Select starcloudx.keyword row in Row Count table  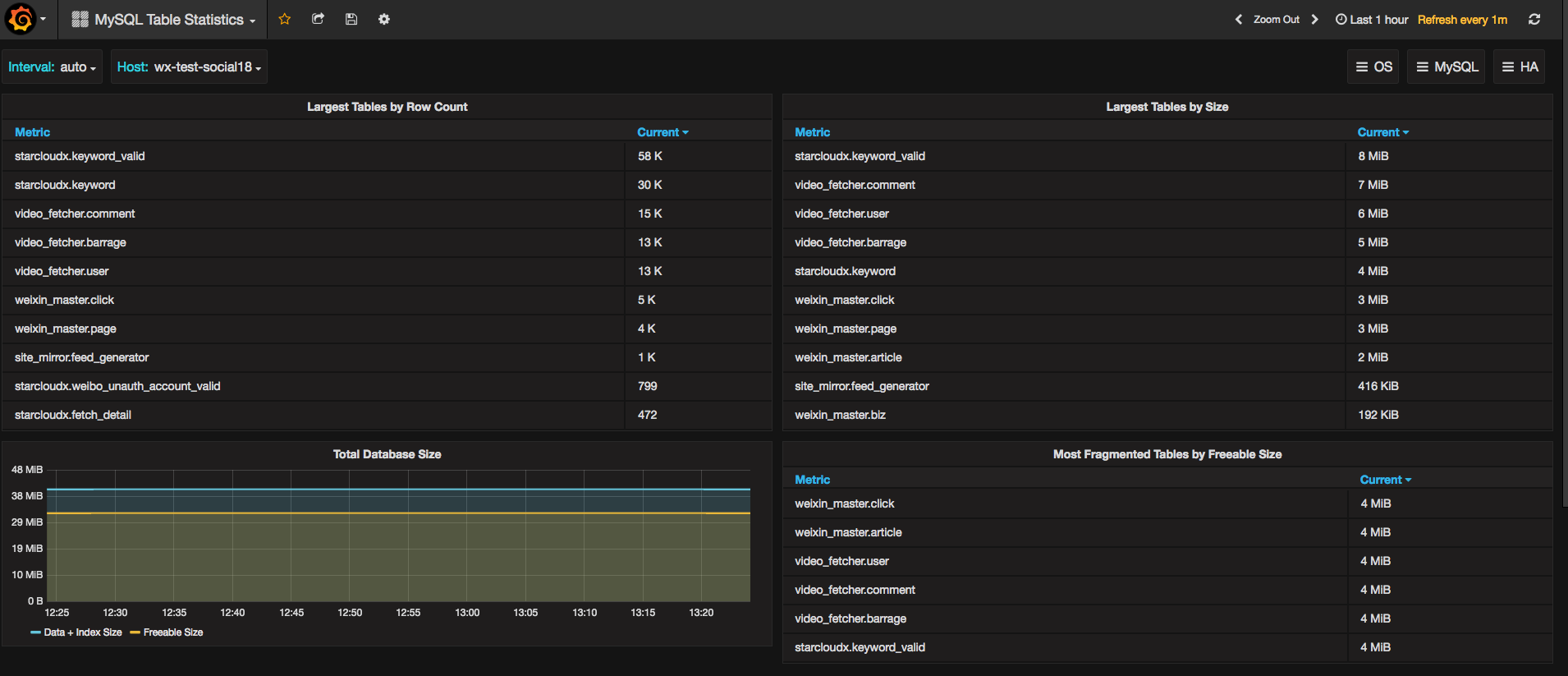coord(387,185)
